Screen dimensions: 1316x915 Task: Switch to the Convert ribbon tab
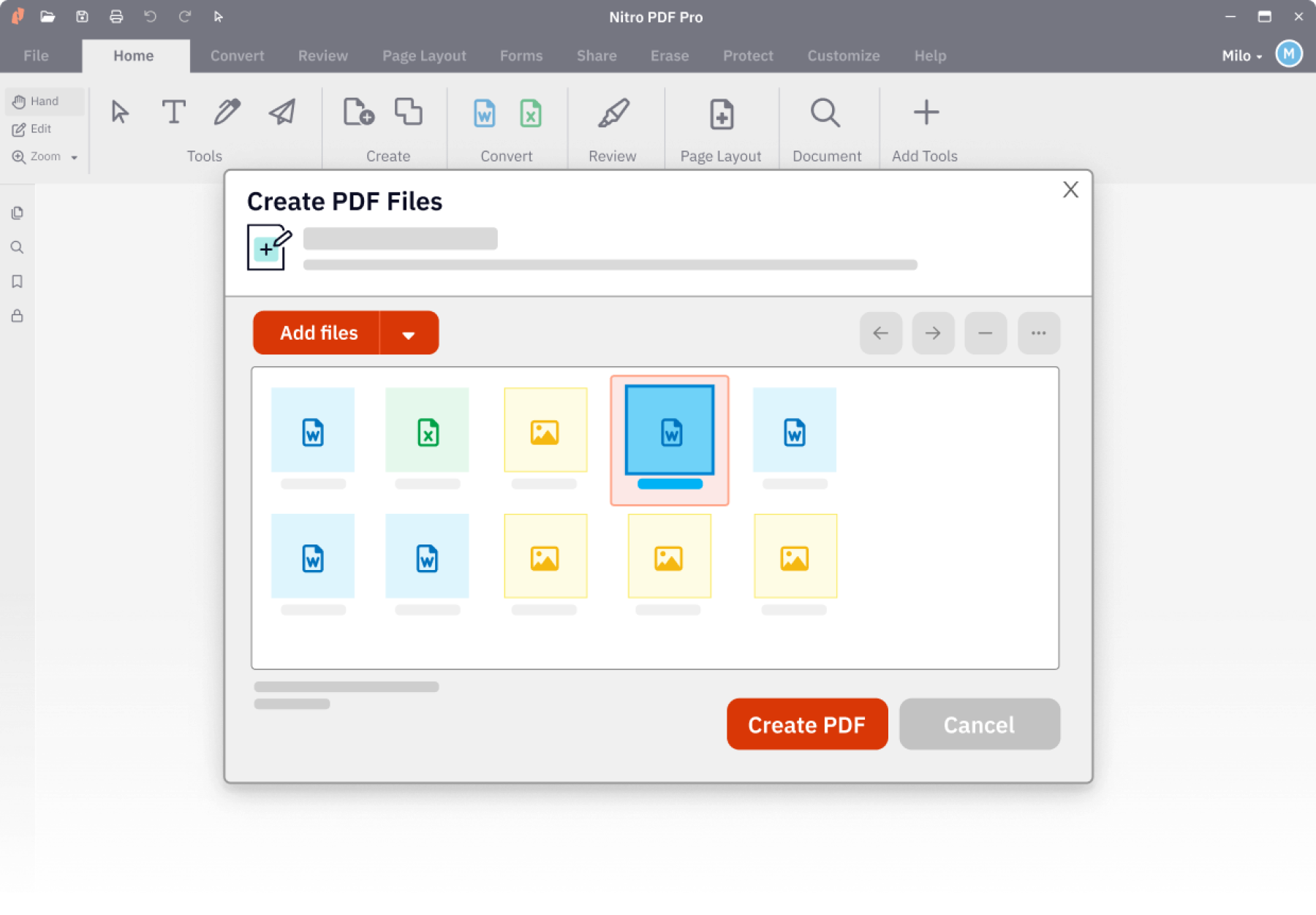tap(237, 56)
